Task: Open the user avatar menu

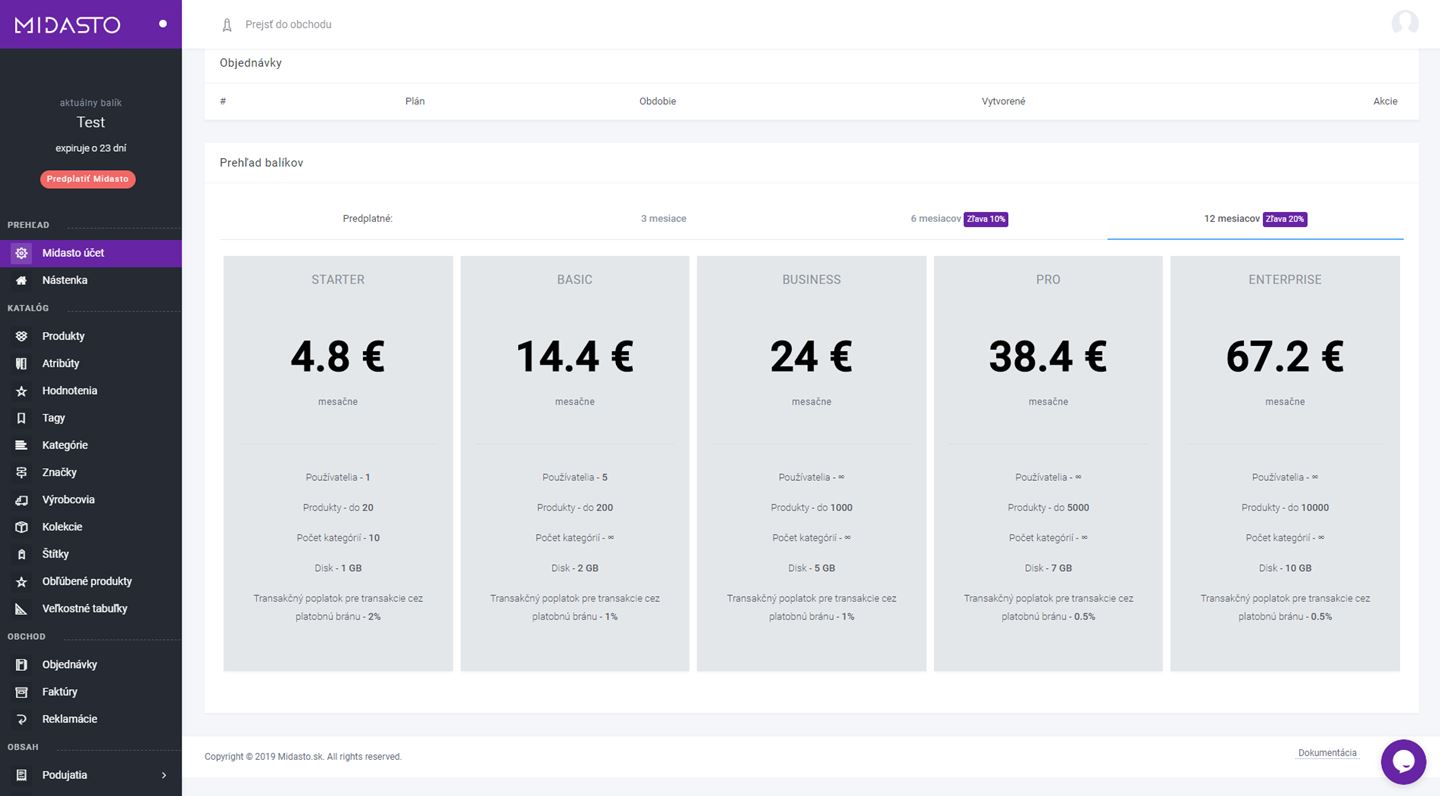Action: pyautogui.click(x=1405, y=23)
